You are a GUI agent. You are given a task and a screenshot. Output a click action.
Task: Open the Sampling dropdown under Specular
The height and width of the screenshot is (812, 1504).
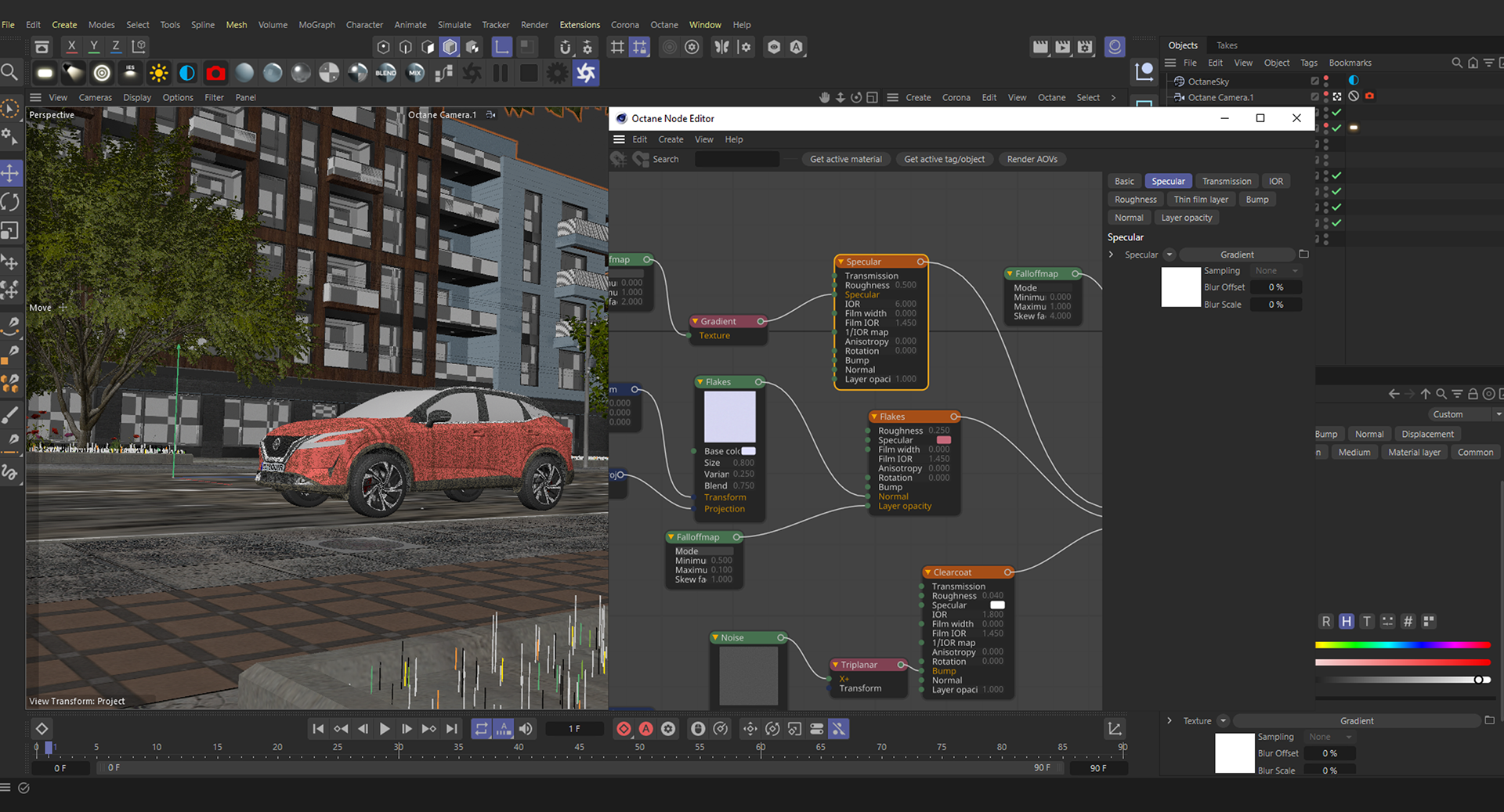[1276, 271]
